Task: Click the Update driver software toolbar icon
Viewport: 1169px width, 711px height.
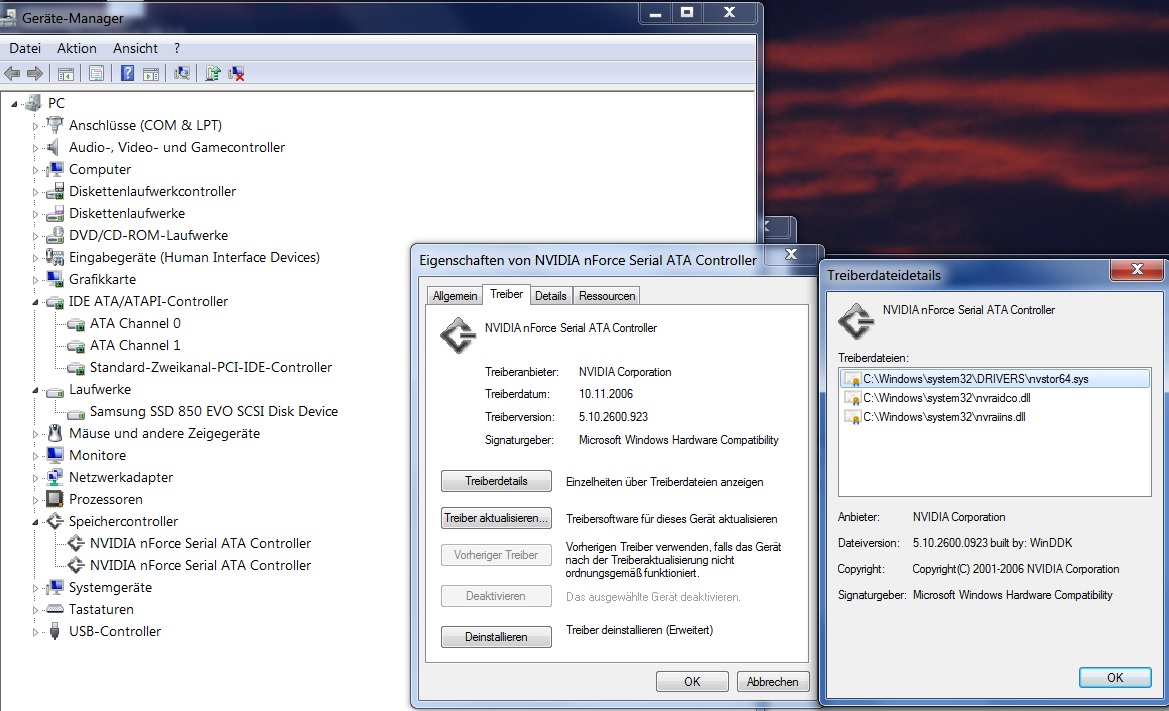Action: click(213, 73)
